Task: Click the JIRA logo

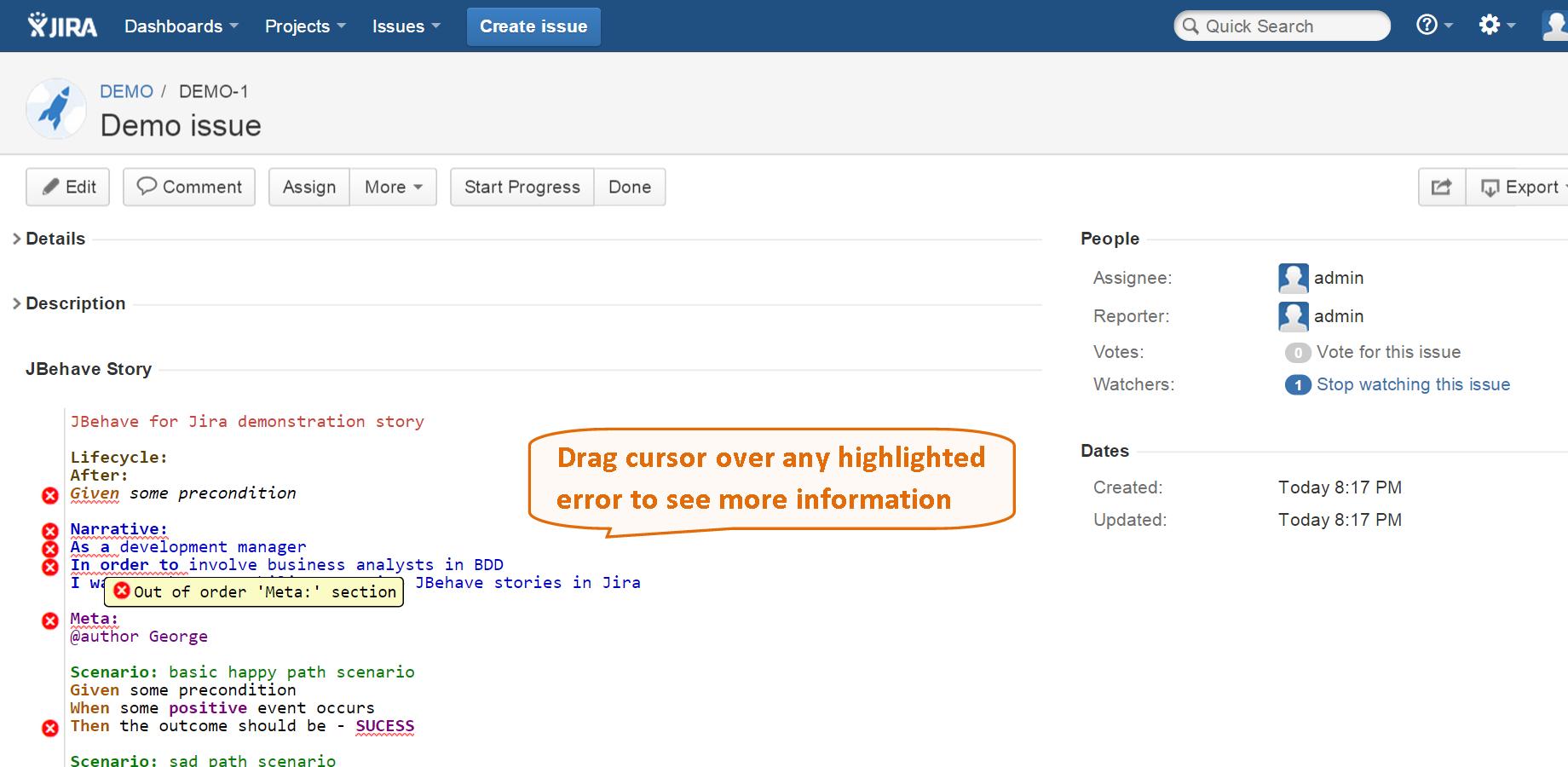Action: coord(62,26)
